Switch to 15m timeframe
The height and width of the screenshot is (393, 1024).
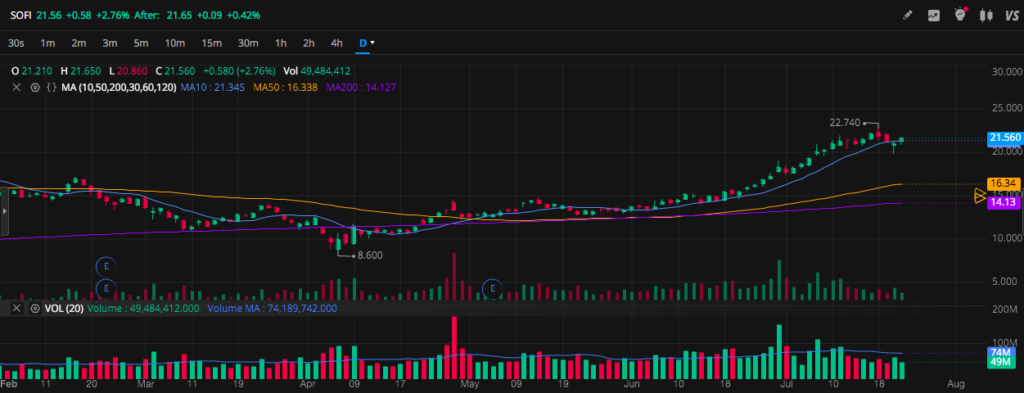coord(212,43)
